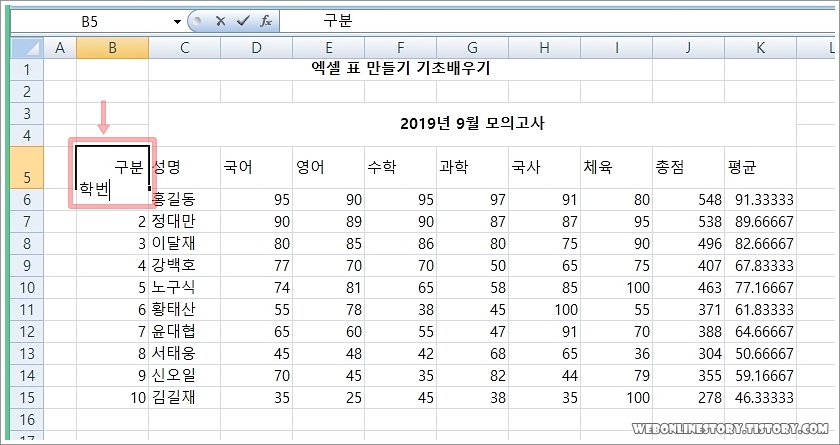
Task: Click the 국사 header cell
Action: point(544,168)
